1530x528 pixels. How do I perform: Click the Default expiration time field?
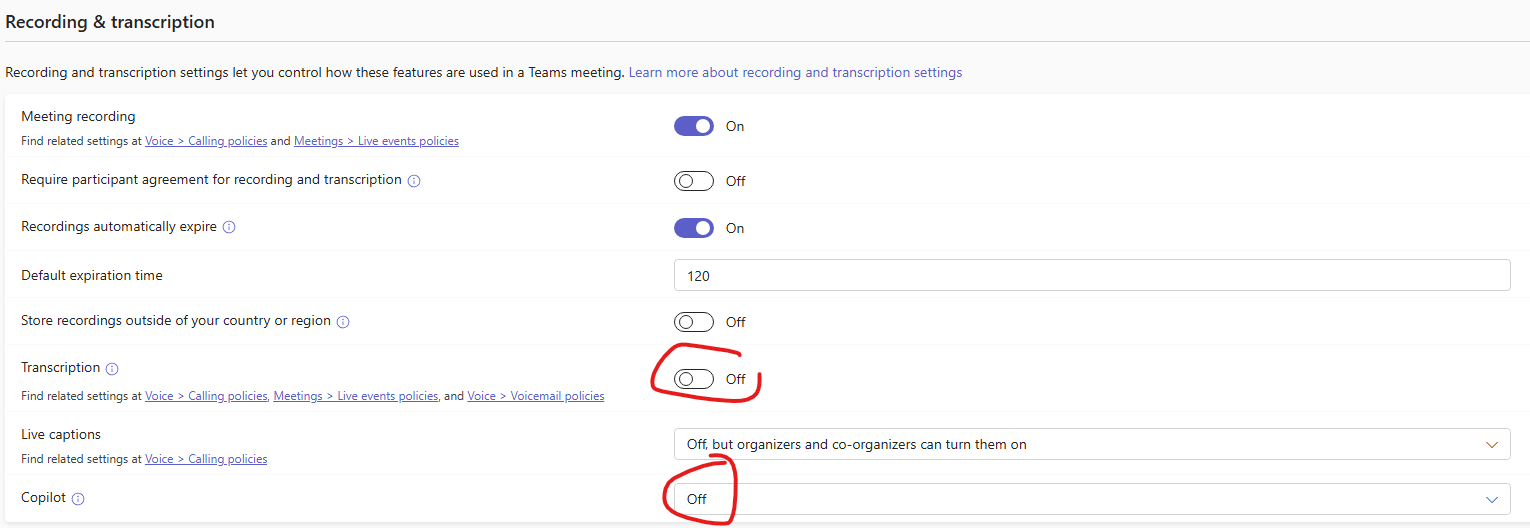click(x=1092, y=275)
